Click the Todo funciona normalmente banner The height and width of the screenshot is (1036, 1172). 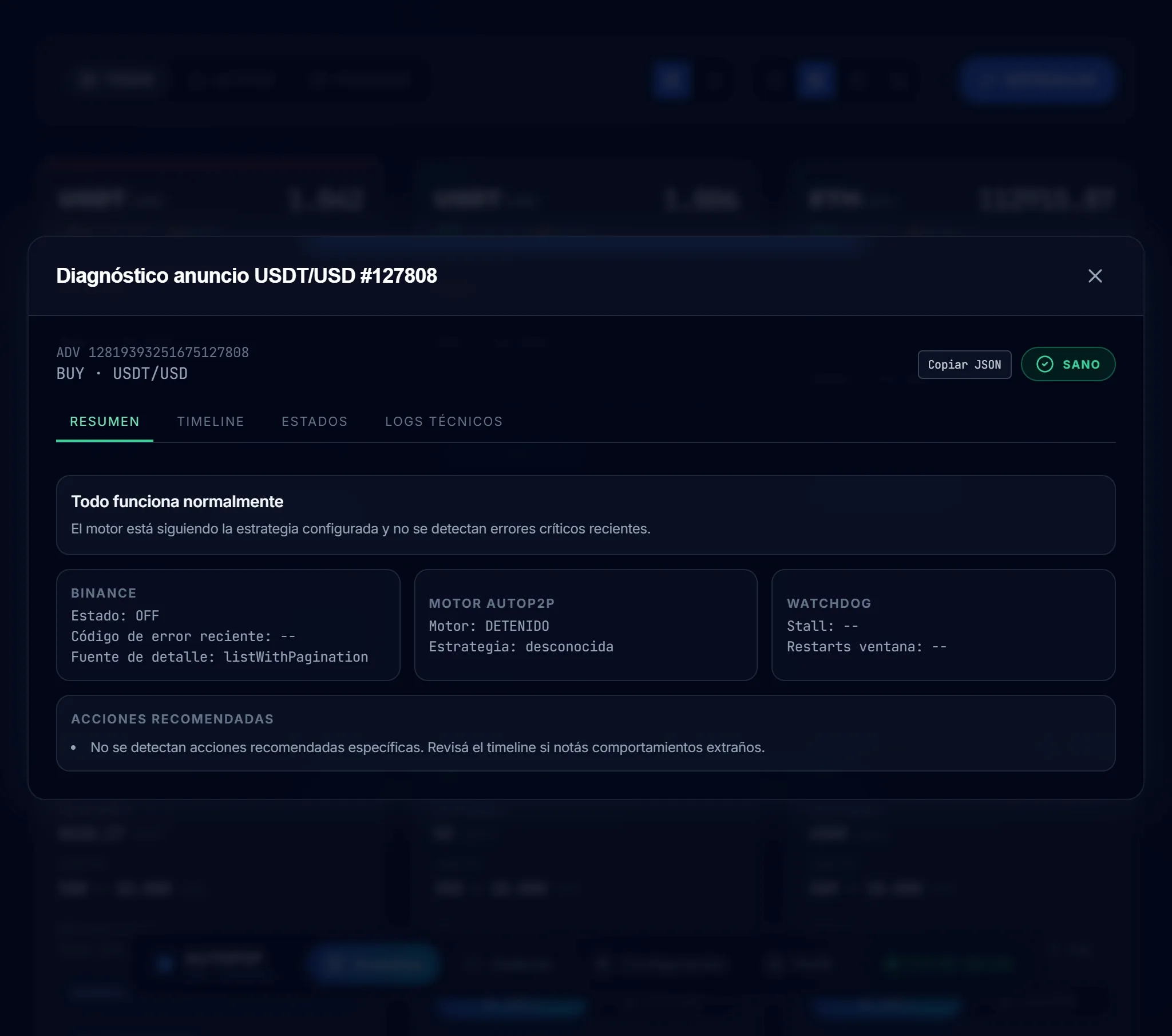tap(585, 515)
